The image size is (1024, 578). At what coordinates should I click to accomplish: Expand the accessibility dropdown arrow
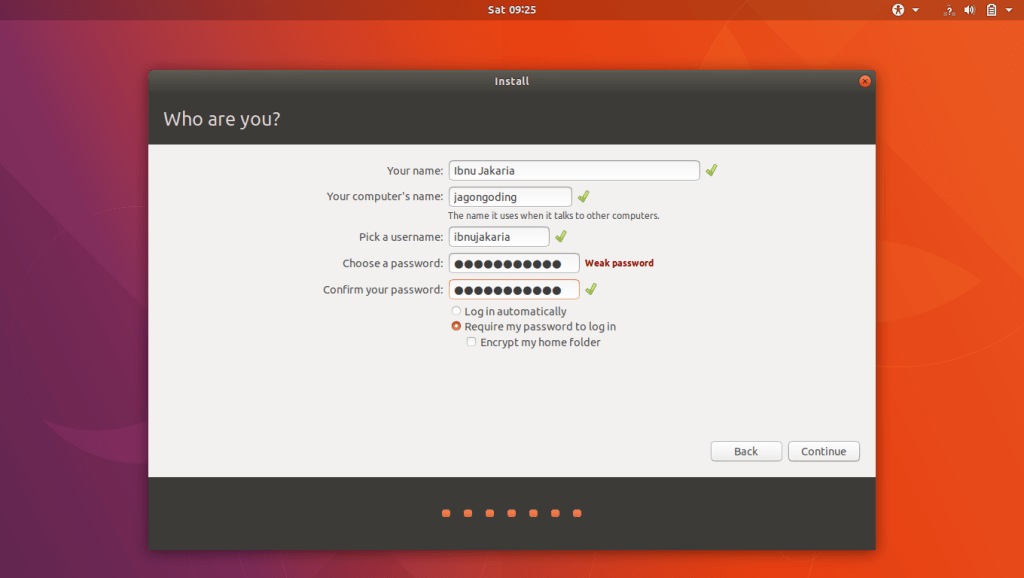(915, 10)
